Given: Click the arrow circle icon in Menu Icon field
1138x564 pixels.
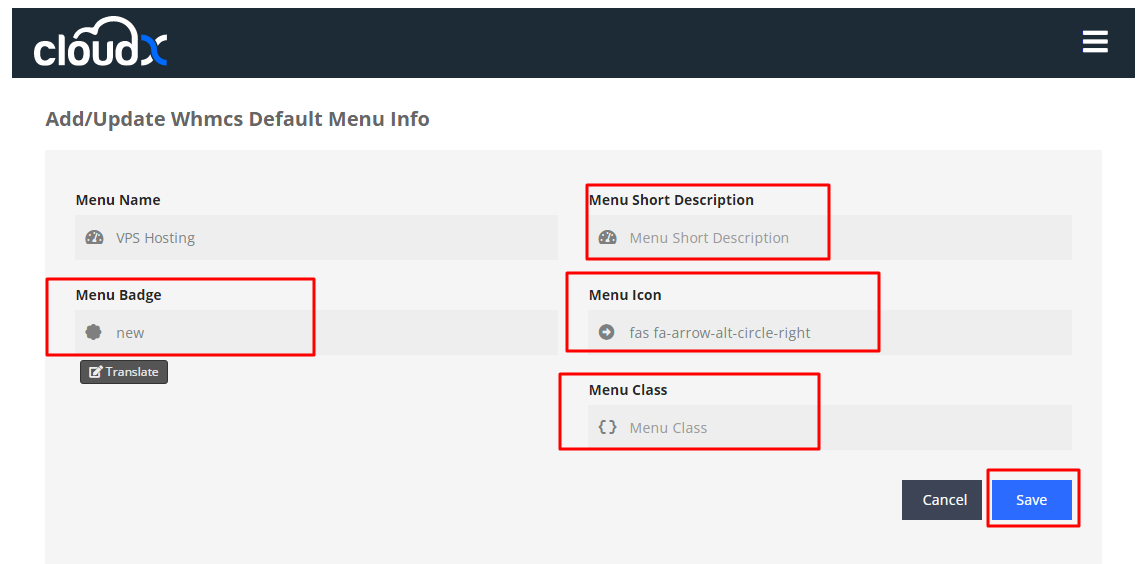Looking at the screenshot, I should tap(607, 333).
